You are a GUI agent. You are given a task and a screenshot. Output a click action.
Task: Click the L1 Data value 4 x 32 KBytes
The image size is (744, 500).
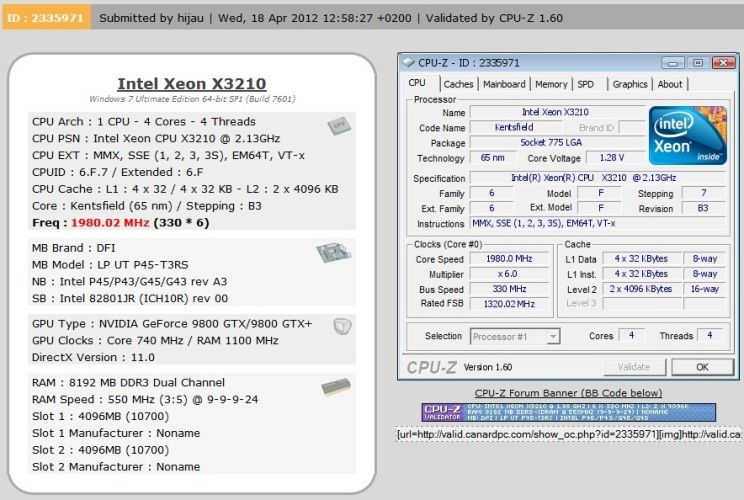click(642, 259)
